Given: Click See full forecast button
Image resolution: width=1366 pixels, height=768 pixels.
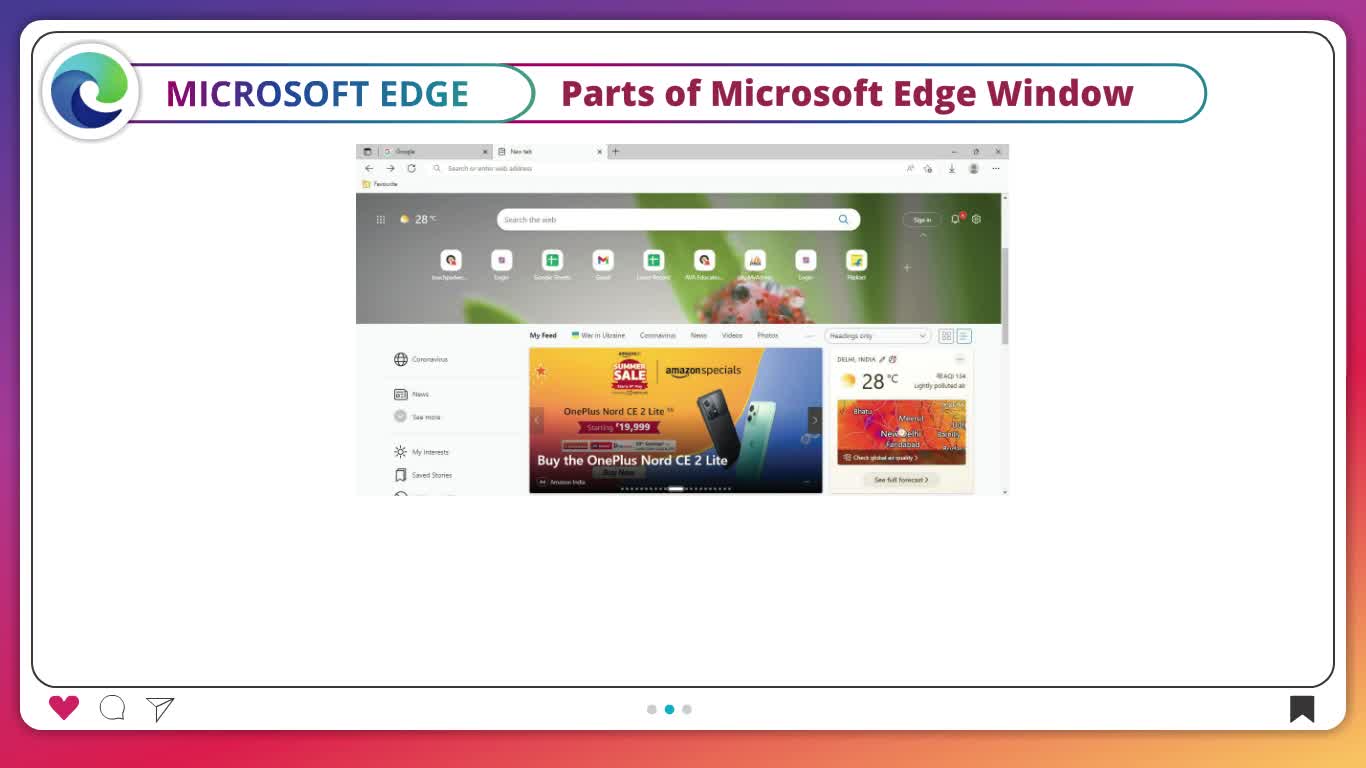Looking at the screenshot, I should point(901,480).
